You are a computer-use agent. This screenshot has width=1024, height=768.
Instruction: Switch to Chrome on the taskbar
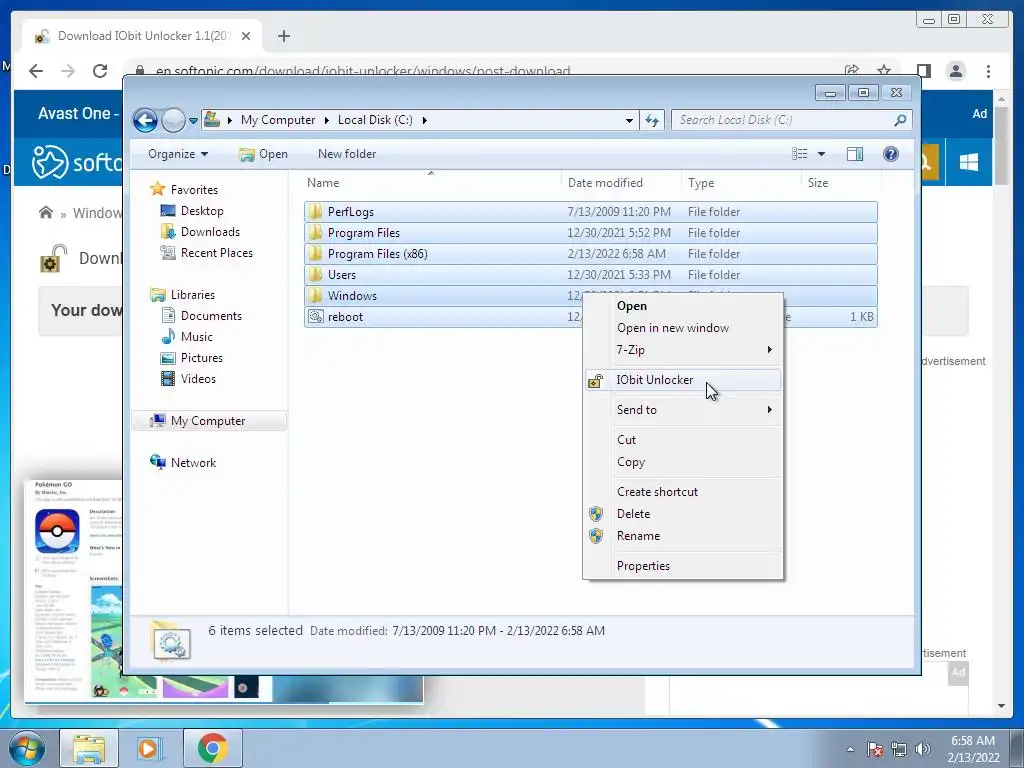coord(212,748)
